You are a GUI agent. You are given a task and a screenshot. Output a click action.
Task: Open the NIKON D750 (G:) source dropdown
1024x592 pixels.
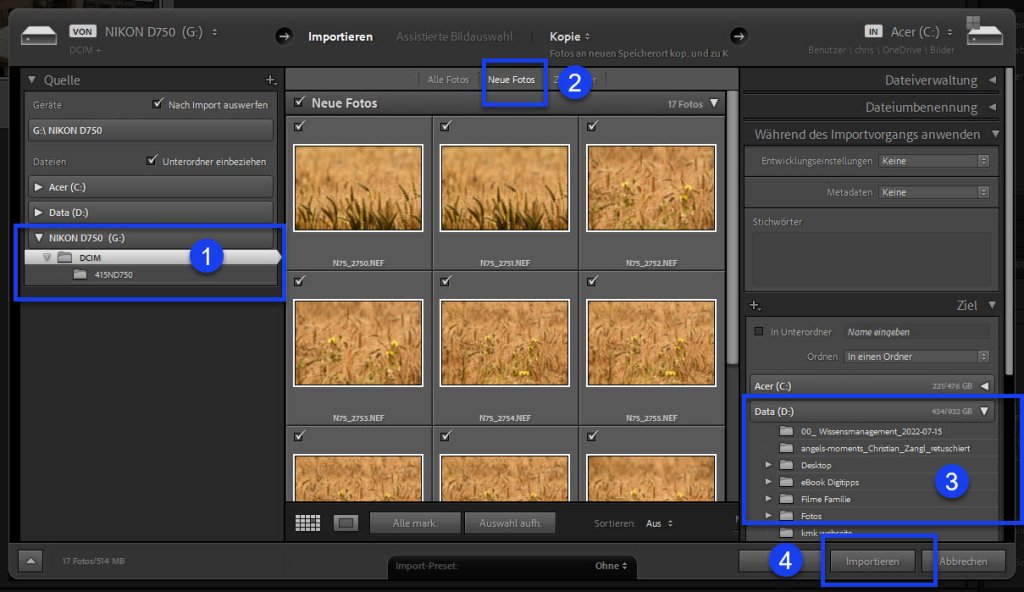(161, 31)
